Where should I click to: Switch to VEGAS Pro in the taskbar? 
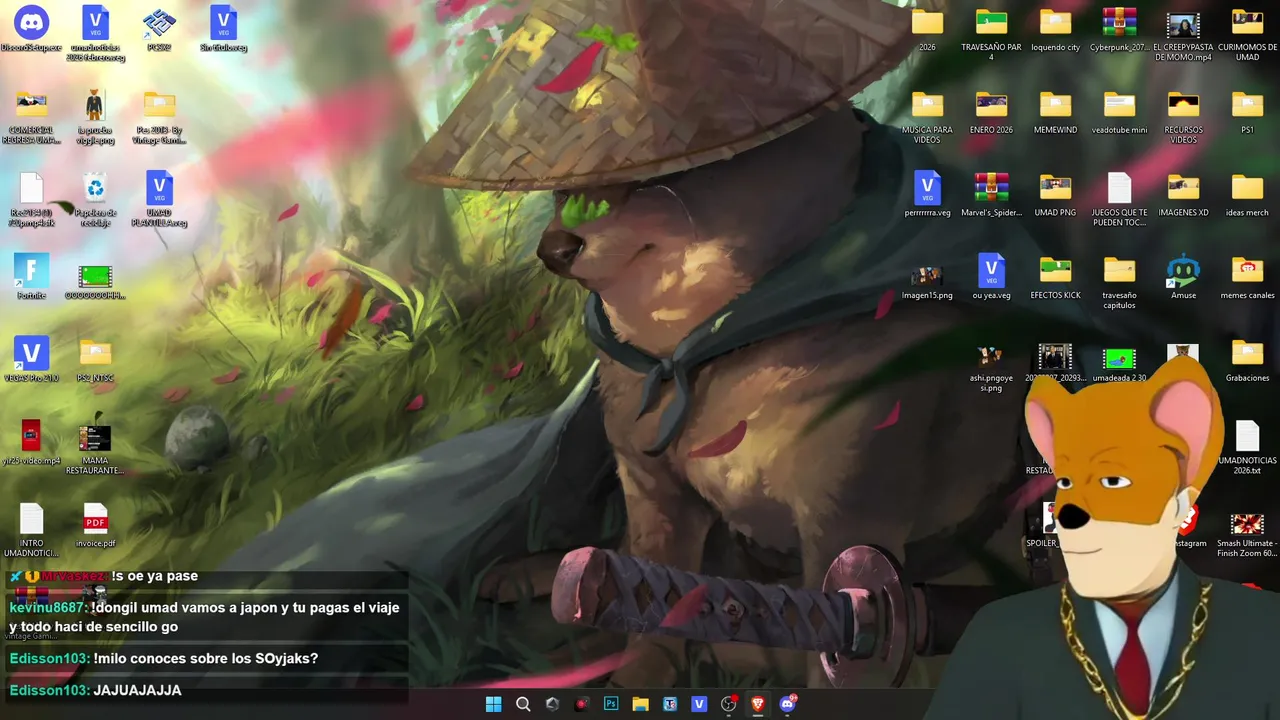[x=699, y=704]
